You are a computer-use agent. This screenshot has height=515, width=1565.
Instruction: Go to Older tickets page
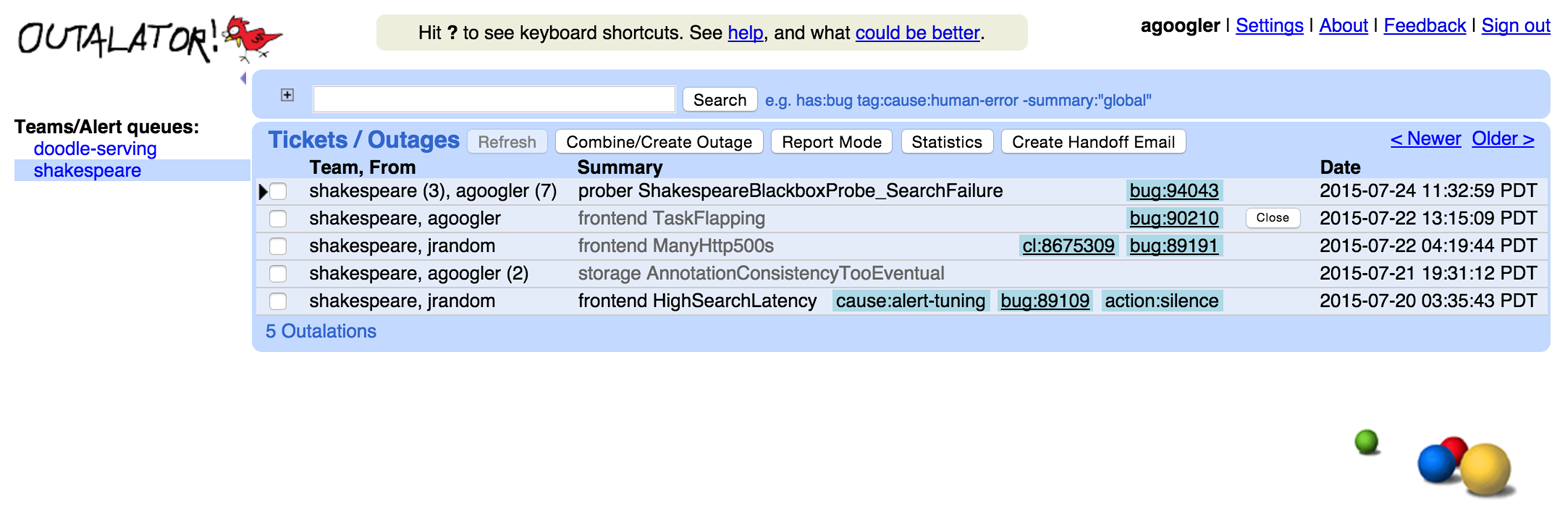point(1502,139)
